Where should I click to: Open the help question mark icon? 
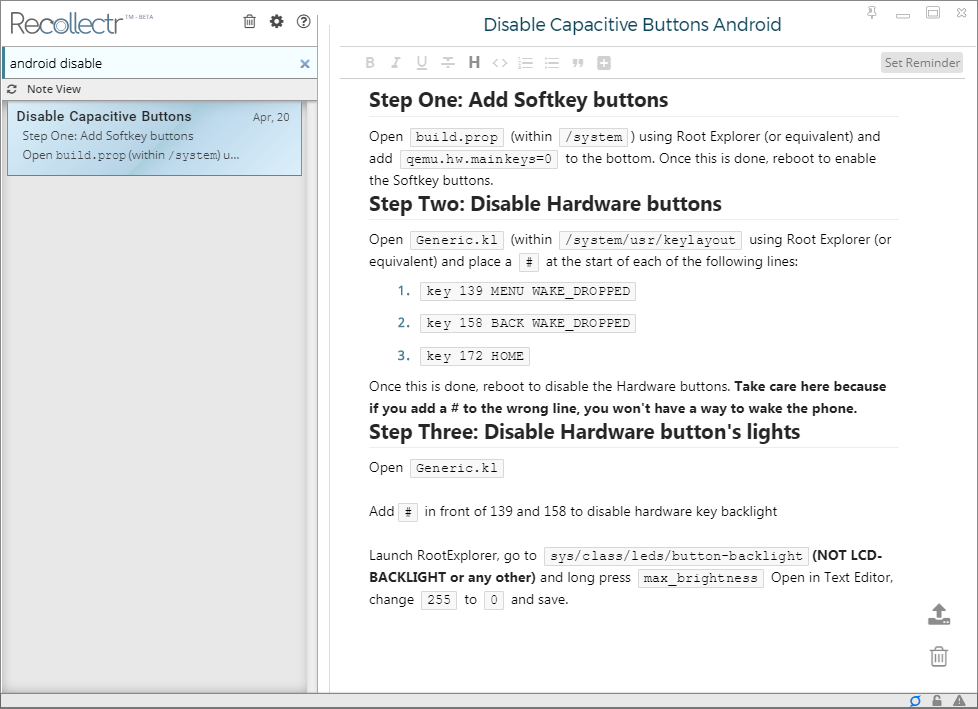click(304, 22)
